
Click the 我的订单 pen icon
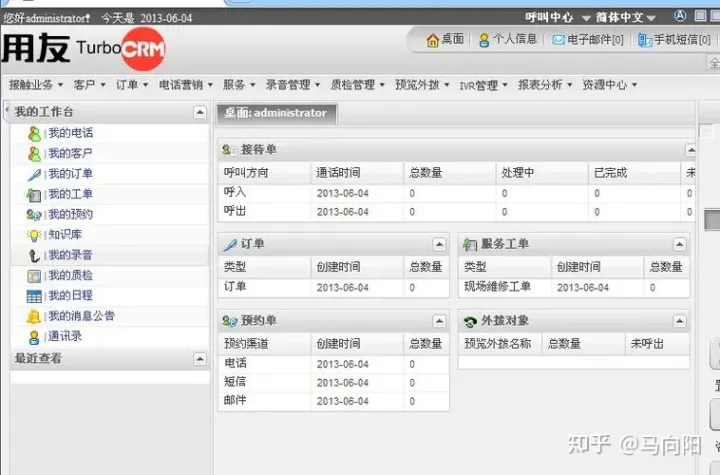pyautogui.click(x=34, y=175)
